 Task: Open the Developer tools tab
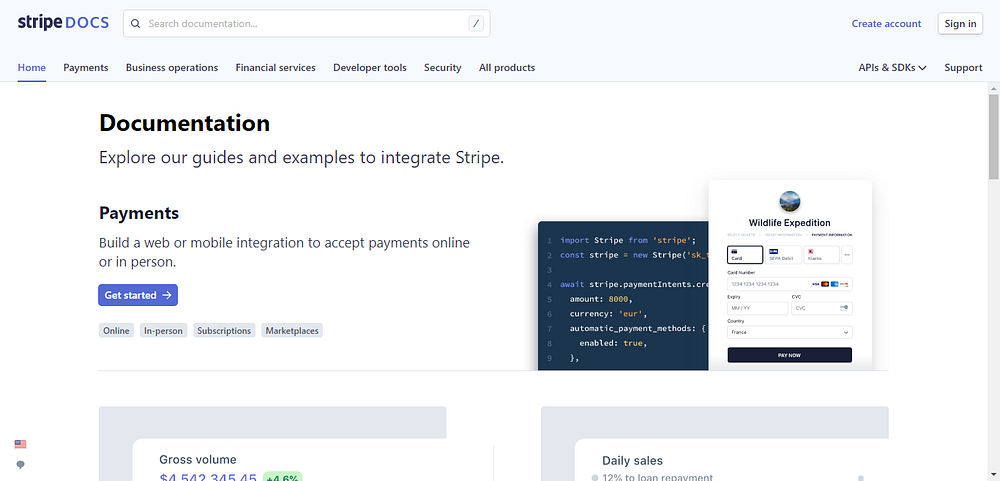coord(370,68)
